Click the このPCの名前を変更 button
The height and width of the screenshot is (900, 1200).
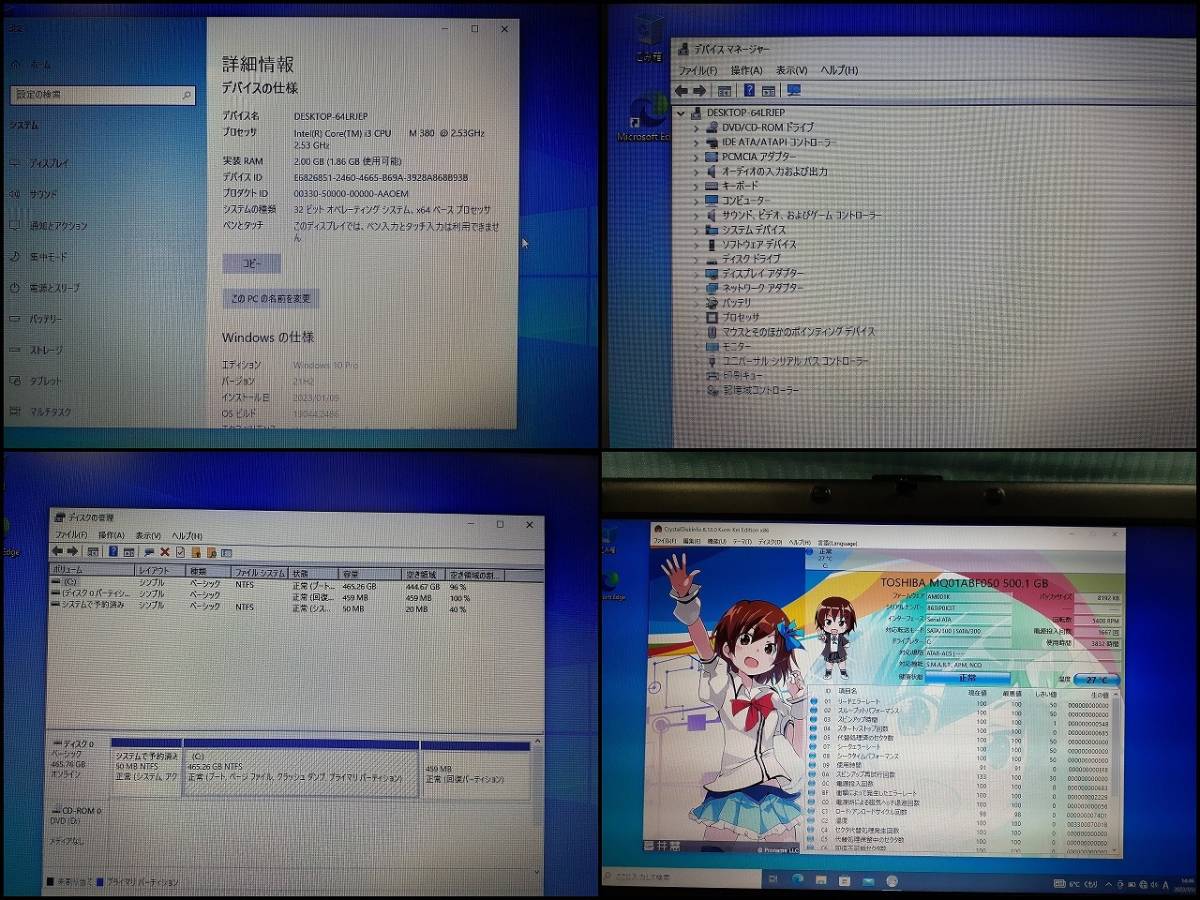(x=270, y=298)
